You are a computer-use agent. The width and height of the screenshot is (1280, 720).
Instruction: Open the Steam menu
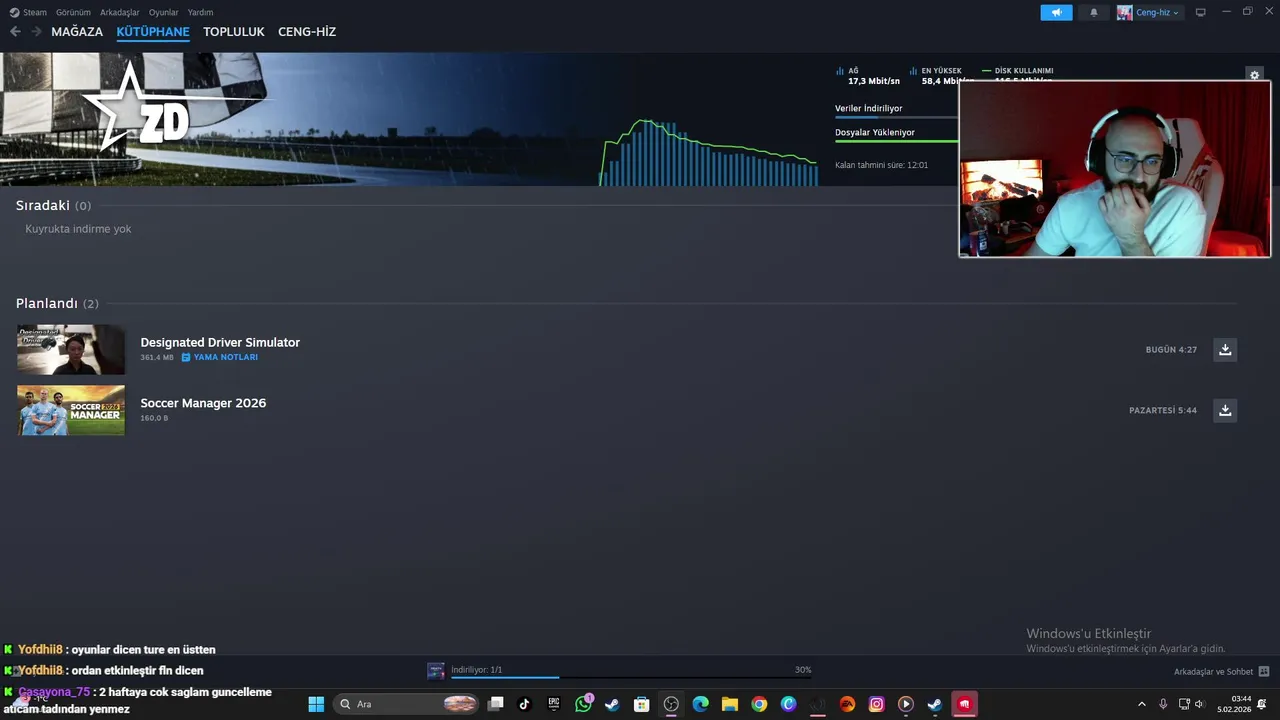[x=28, y=12]
